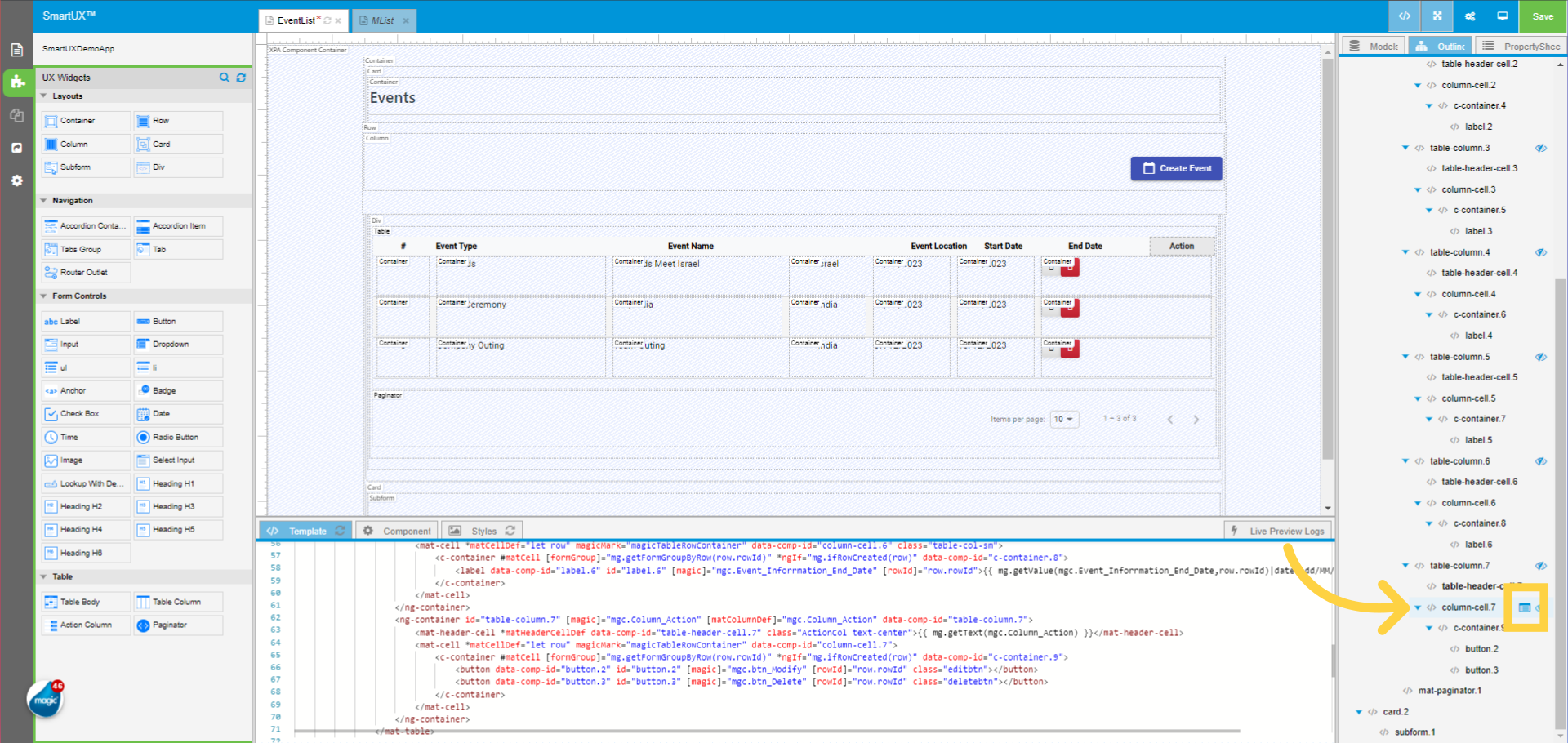The image size is (1568, 743).
Task: Open settings gear at sidebar bottom
Action: pos(17,180)
